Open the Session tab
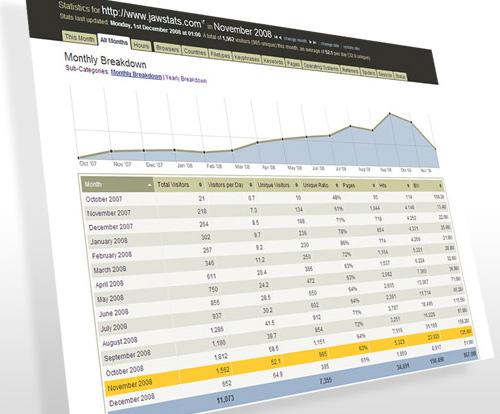The height and width of the screenshot is (414, 500). pyautogui.click(x=385, y=74)
